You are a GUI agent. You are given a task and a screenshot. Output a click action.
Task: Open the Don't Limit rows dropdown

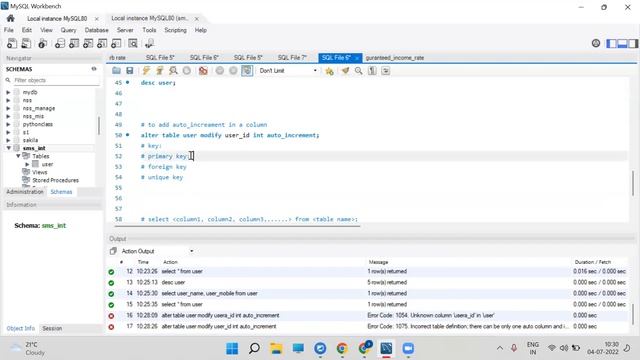(x=288, y=71)
